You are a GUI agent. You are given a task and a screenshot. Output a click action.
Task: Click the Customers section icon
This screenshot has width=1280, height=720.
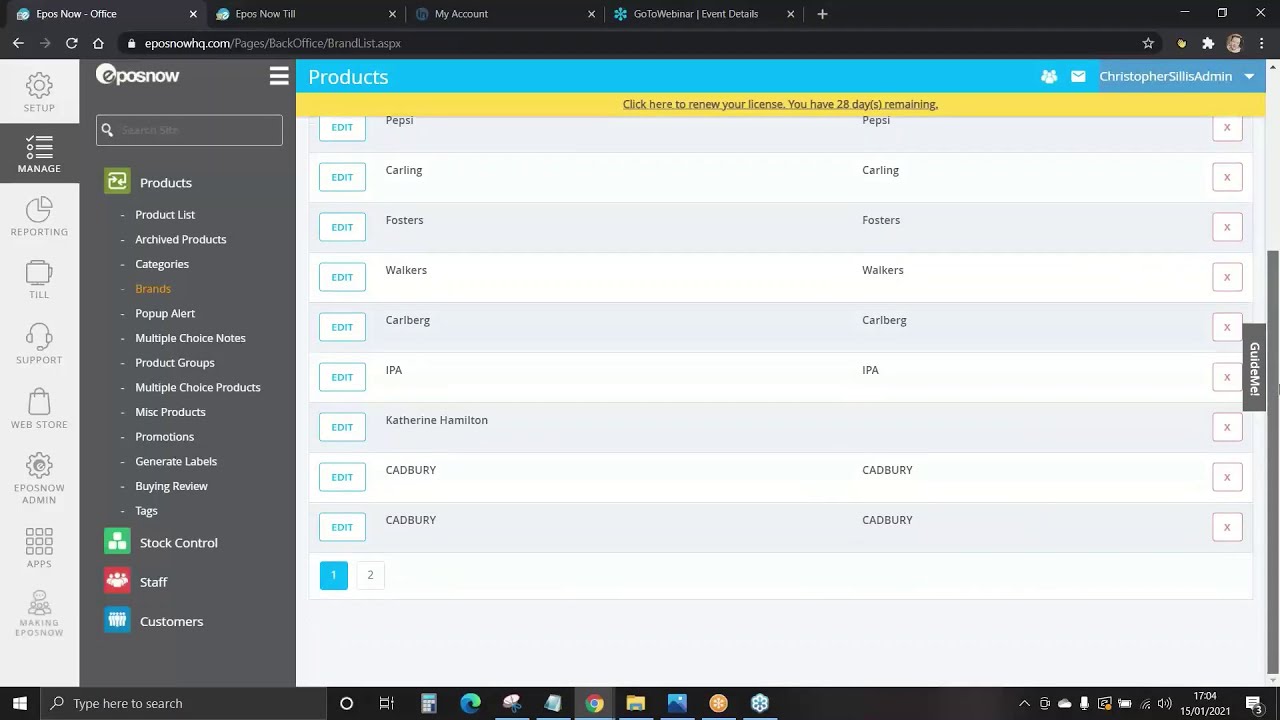pos(117,620)
